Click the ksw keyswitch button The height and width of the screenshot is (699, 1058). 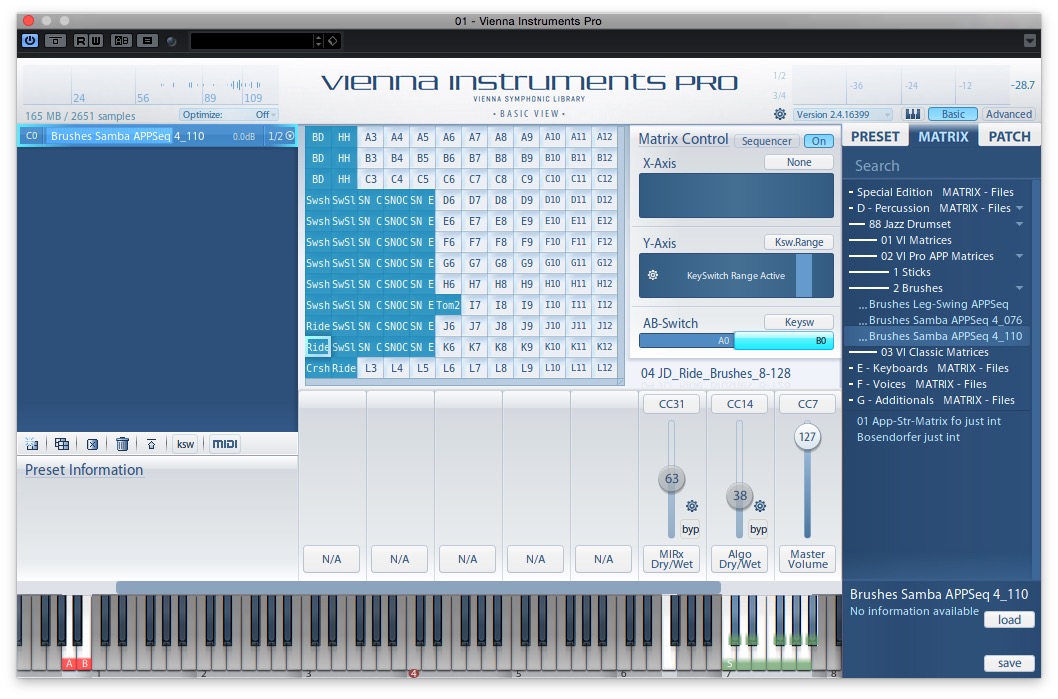pyautogui.click(x=185, y=444)
